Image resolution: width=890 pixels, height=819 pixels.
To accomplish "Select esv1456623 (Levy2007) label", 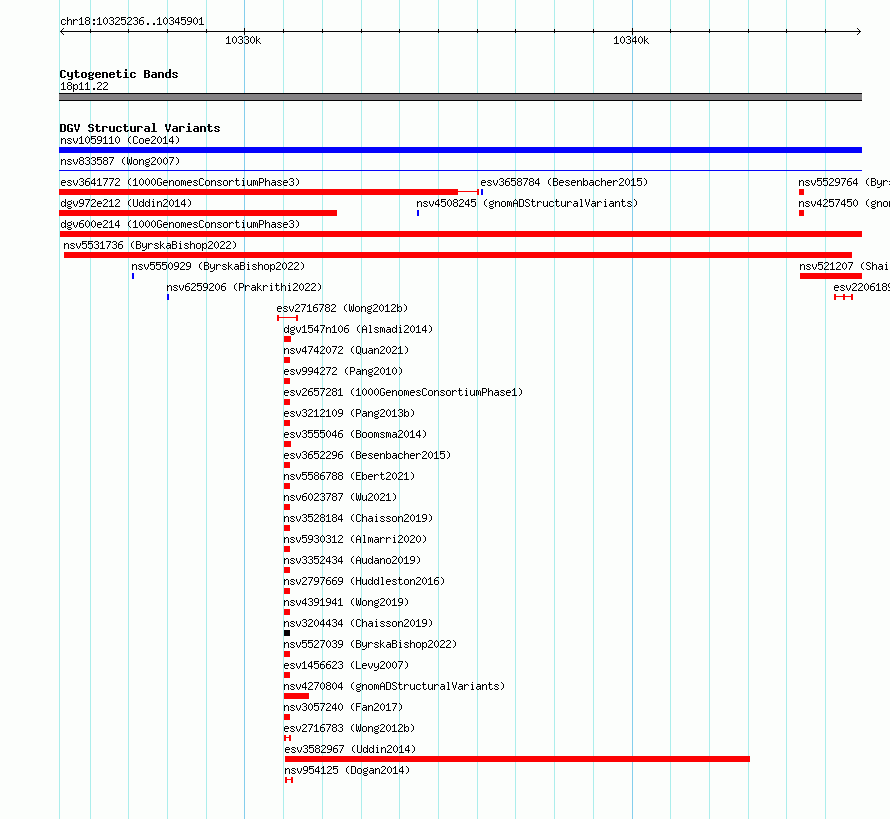I will coord(346,665).
